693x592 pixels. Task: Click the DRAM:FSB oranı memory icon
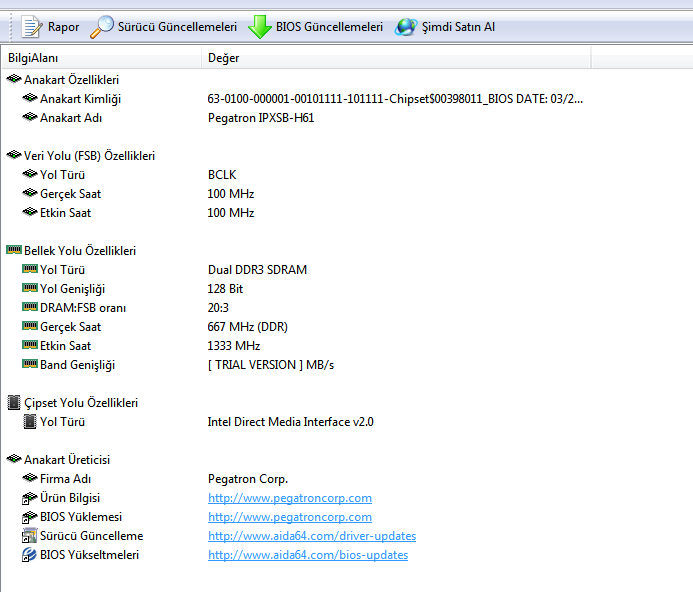point(30,307)
